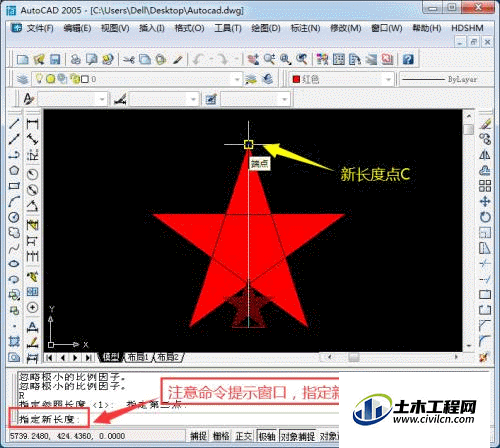
Task: Open the 修改(M) menu
Action: (x=346, y=28)
